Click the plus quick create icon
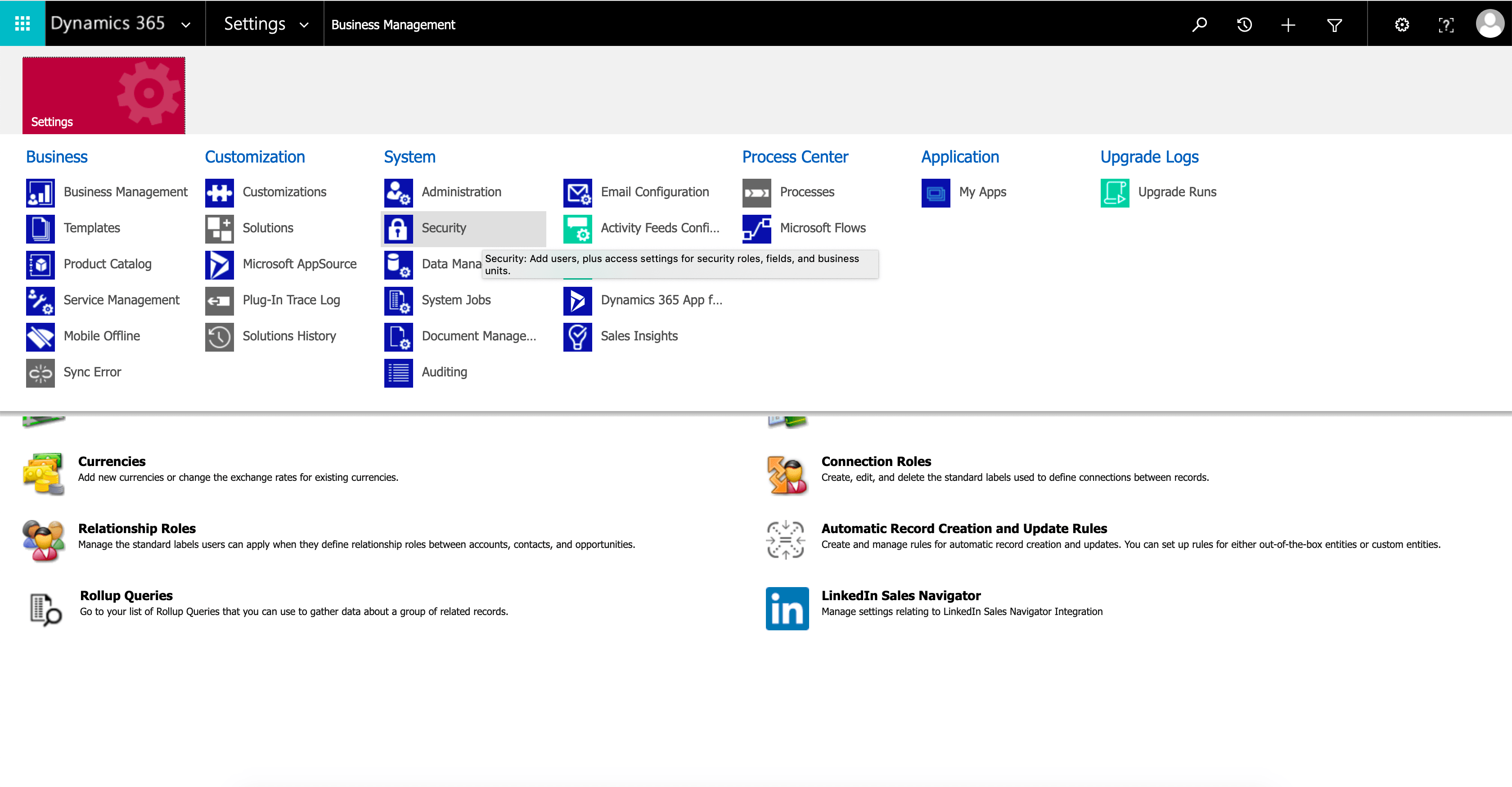This screenshot has width=1512, height=787. click(1288, 25)
